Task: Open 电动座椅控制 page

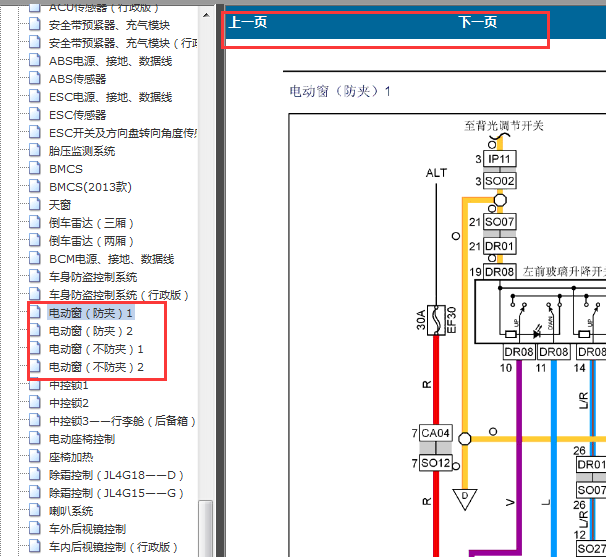Action: click(x=82, y=439)
